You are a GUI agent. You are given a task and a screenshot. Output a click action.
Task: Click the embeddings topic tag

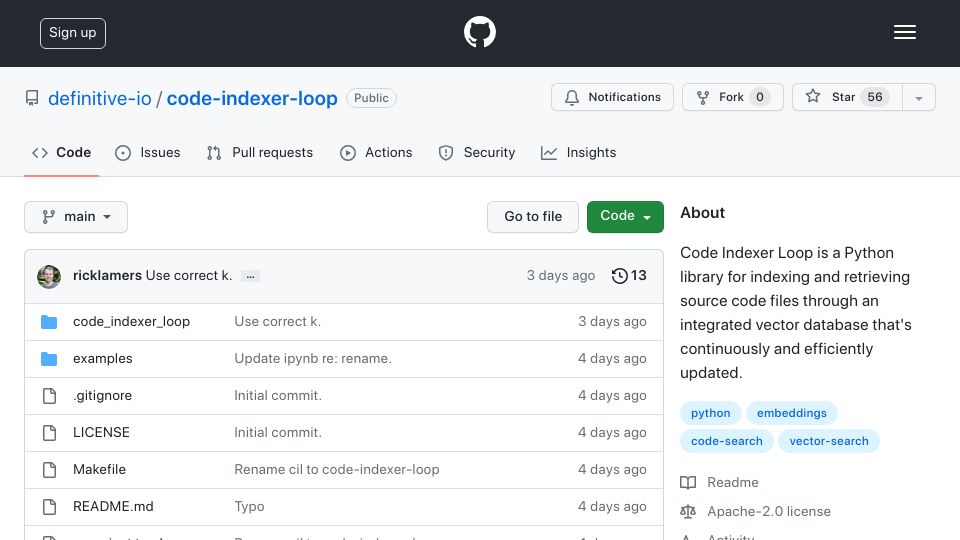(x=792, y=413)
